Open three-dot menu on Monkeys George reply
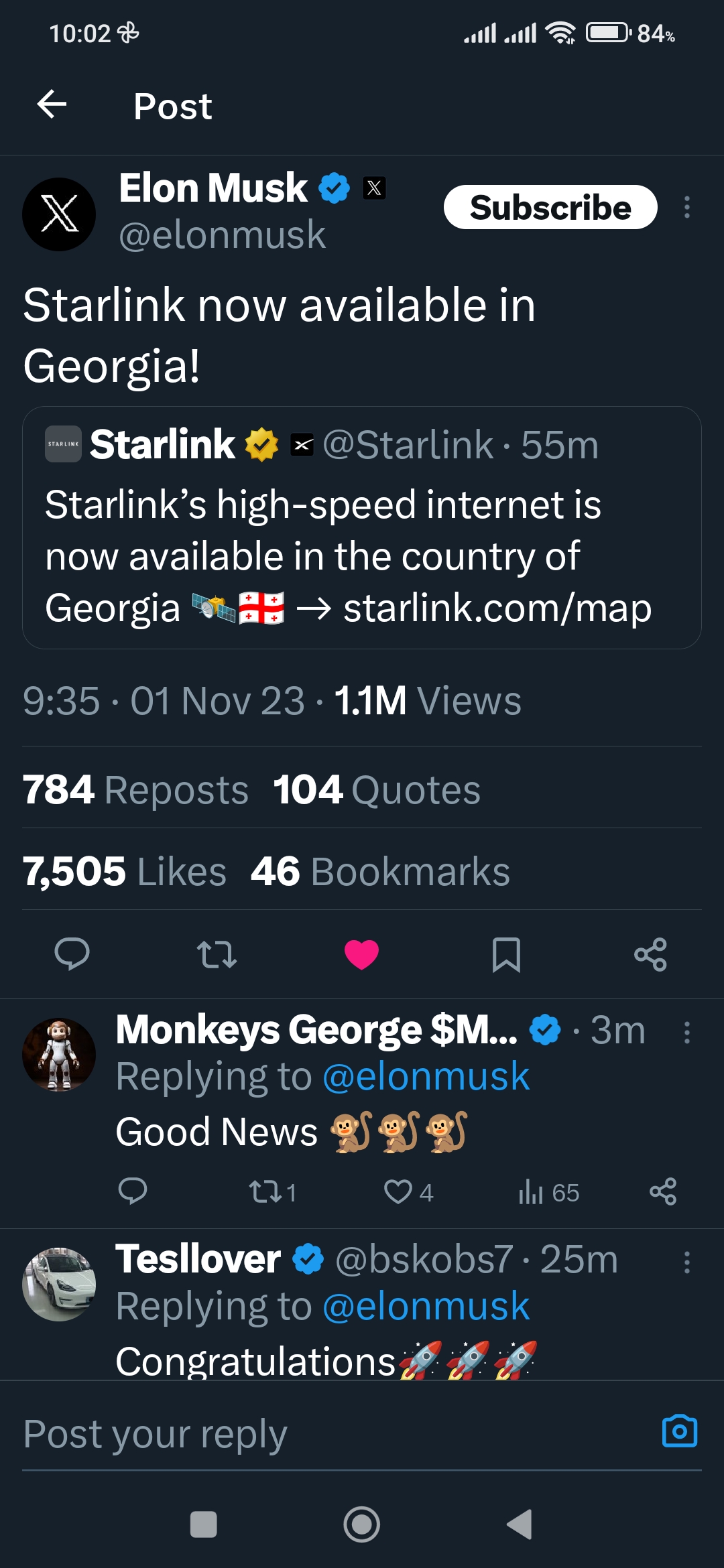The height and width of the screenshot is (1568, 724). [x=686, y=1033]
